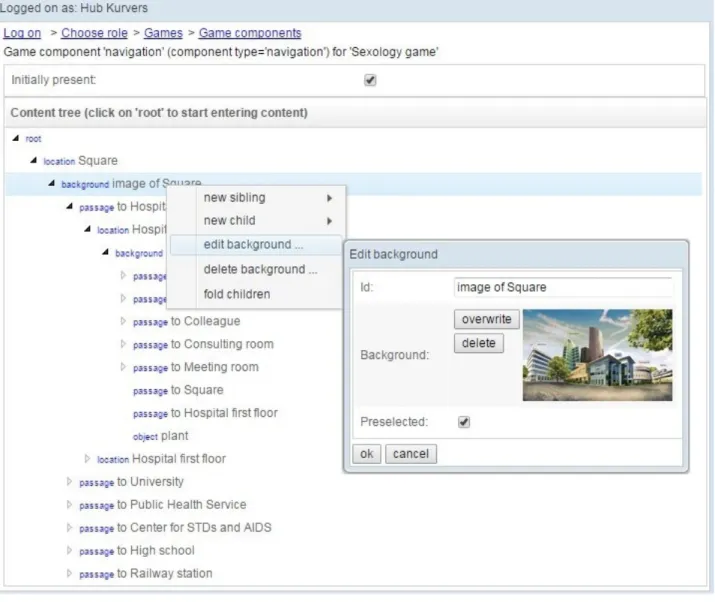Select the passage to Hospital first floor item
This screenshot has width=715, height=602.
(205, 413)
